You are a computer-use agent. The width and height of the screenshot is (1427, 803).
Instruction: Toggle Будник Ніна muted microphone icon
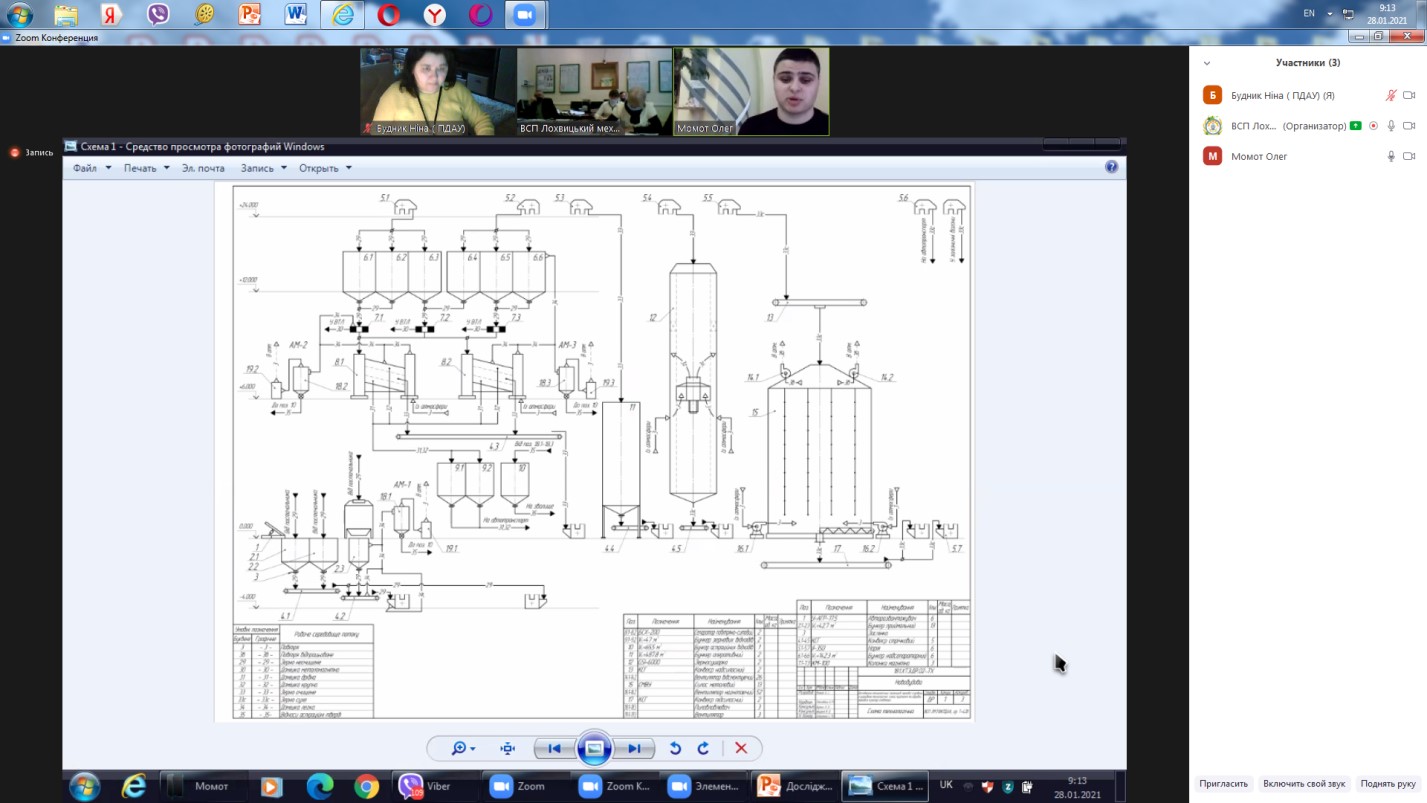pyautogui.click(x=1390, y=95)
